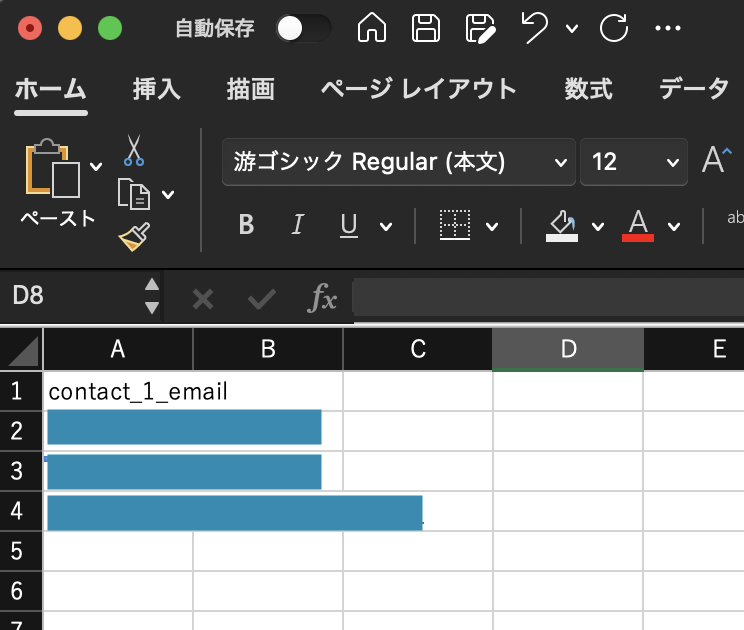Screen dimensions: 744x630
Task: Click the Name Box showing D8
Action: 70,296
